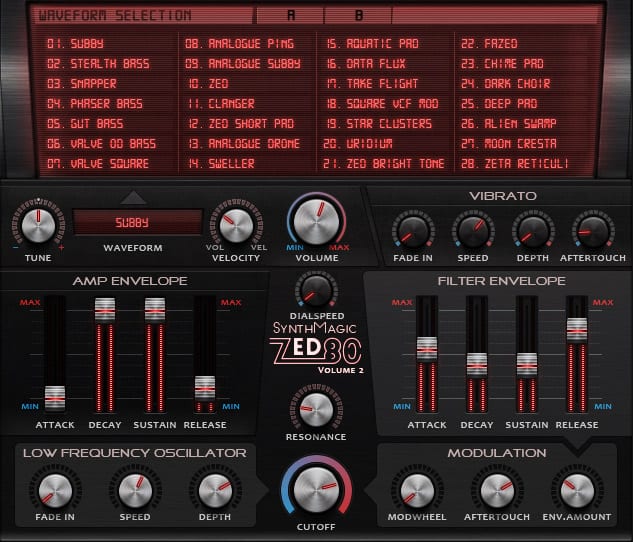Click the Modulation Env.Amount knob
Viewport: 633px width, 542px height.
point(577,491)
